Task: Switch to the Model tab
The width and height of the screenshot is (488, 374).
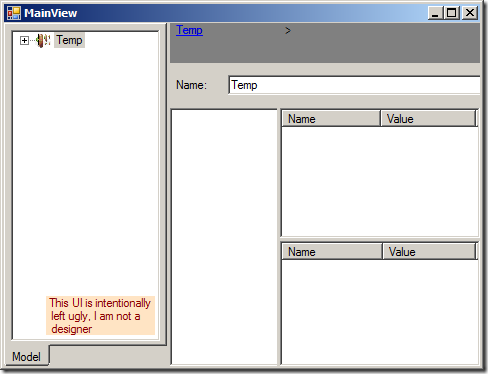Action: tap(27, 357)
